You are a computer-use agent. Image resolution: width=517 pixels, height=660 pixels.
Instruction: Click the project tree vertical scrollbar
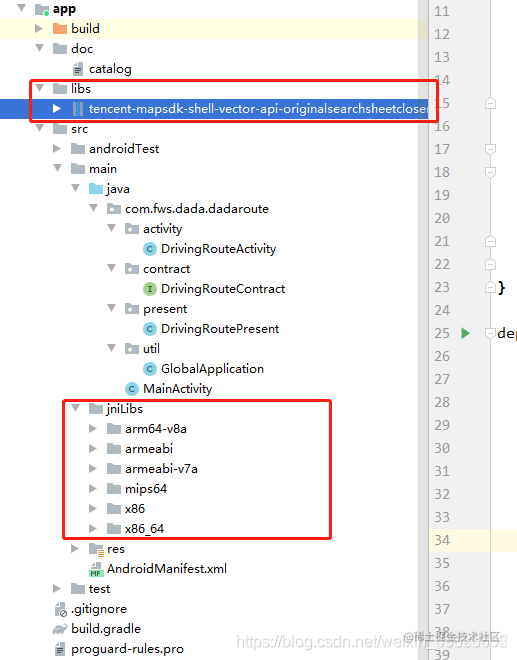point(423,330)
